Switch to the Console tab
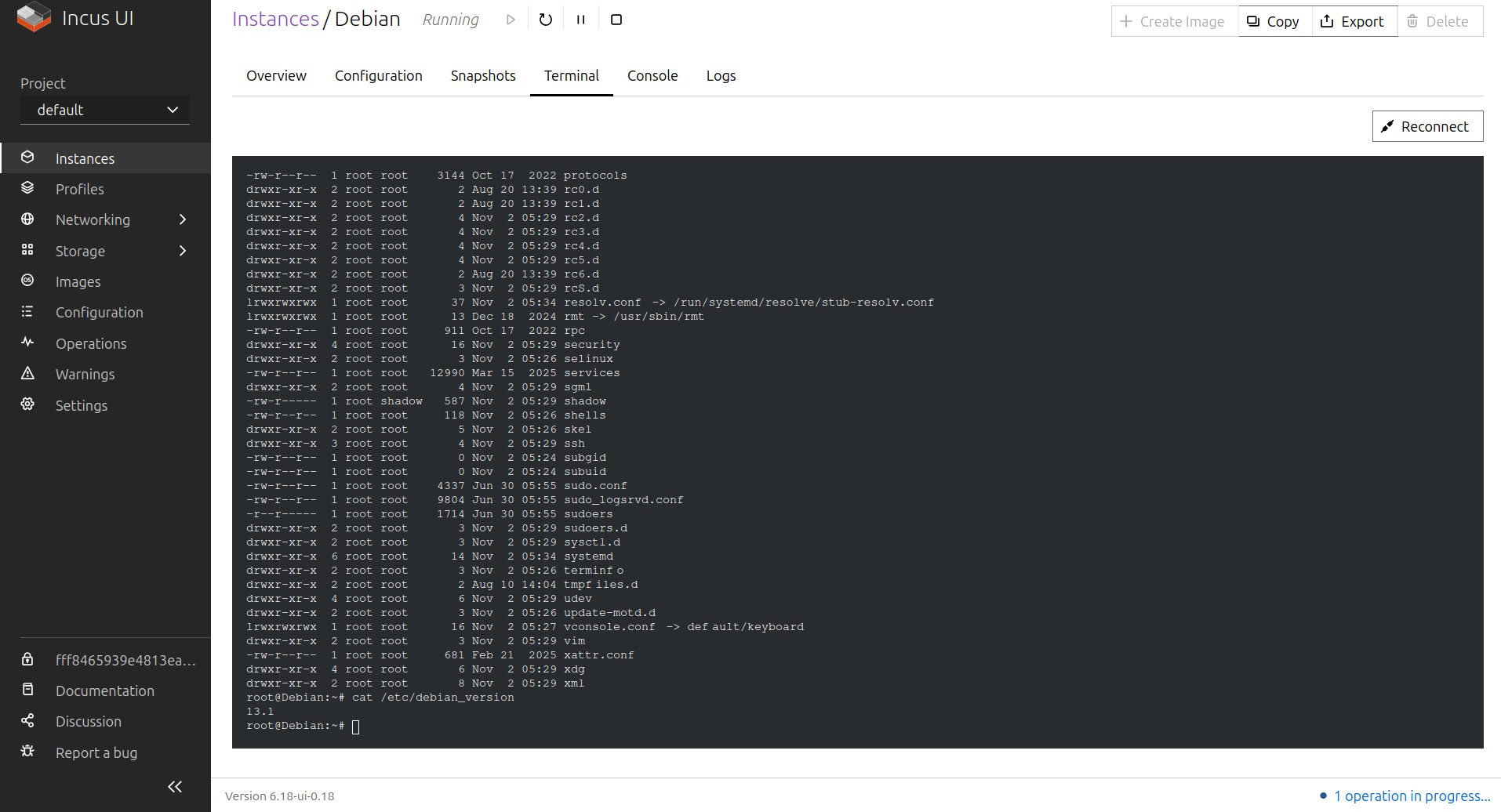The height and width of the screenshot is (812, 1501). coord(652,76)
